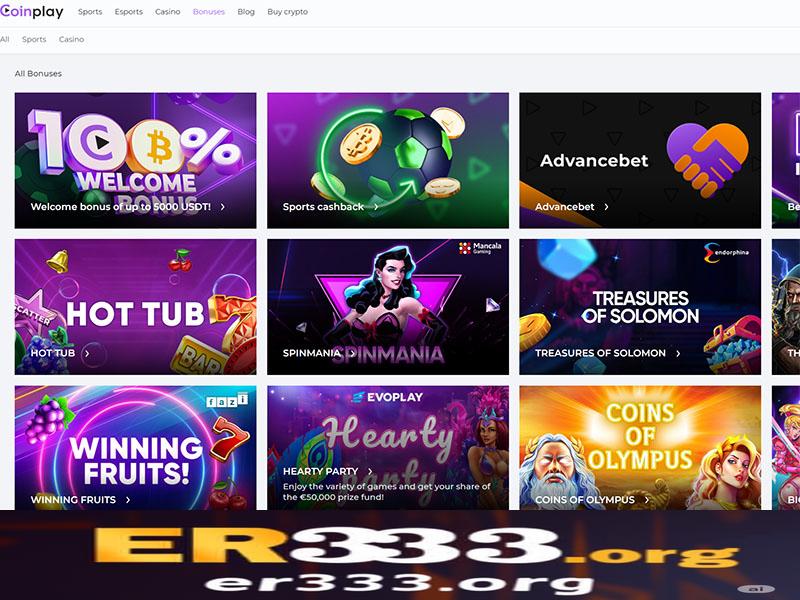This screenshot has height=600, width=800.
Task: Open chevron beside Treasures of Solomon label
Action: click(x=678, y=353)
